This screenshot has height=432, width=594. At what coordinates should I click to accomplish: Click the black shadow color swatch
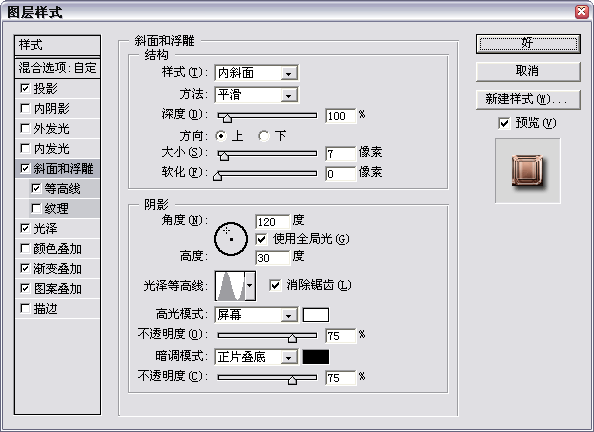316,357
